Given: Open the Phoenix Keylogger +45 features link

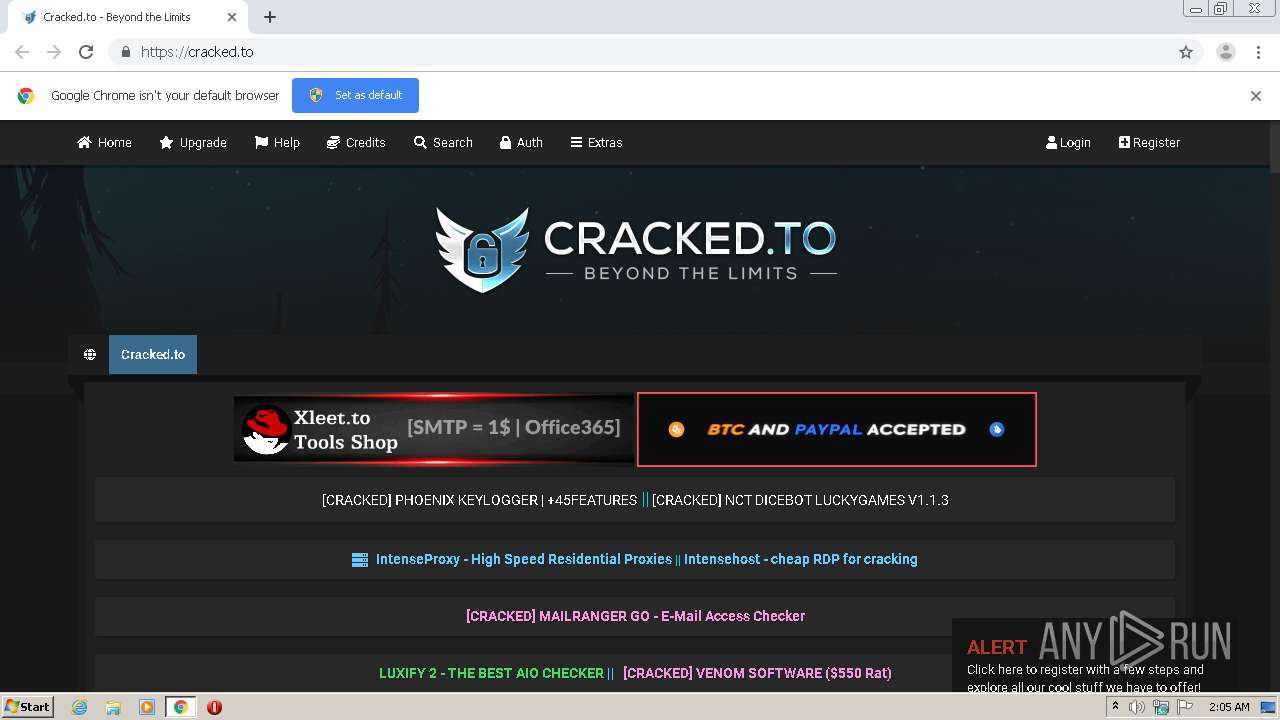Looking at the screenshot, I should coord(479,500).
